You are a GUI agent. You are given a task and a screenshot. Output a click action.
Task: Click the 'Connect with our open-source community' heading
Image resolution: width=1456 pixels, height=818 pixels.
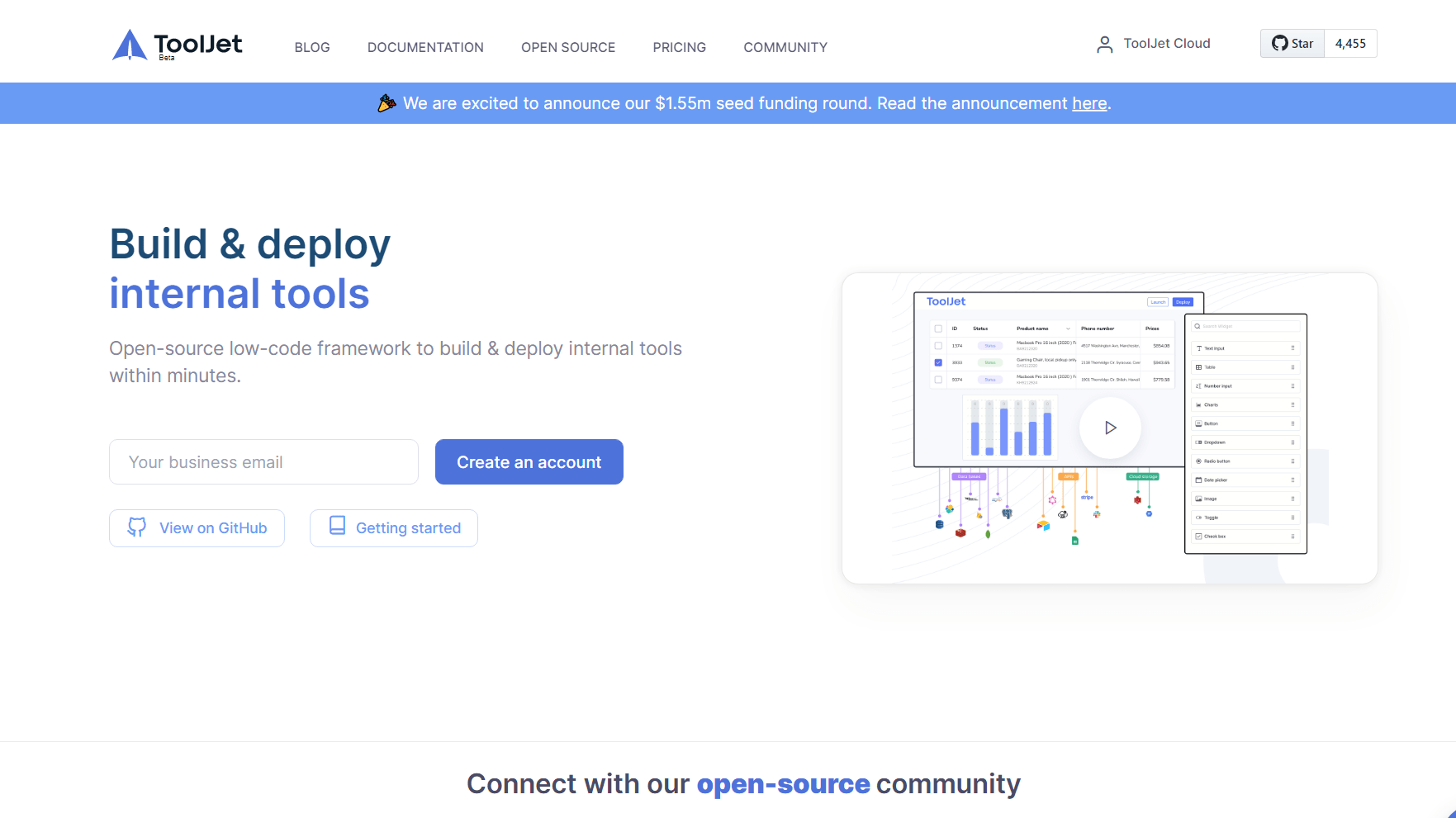[743, 783]
